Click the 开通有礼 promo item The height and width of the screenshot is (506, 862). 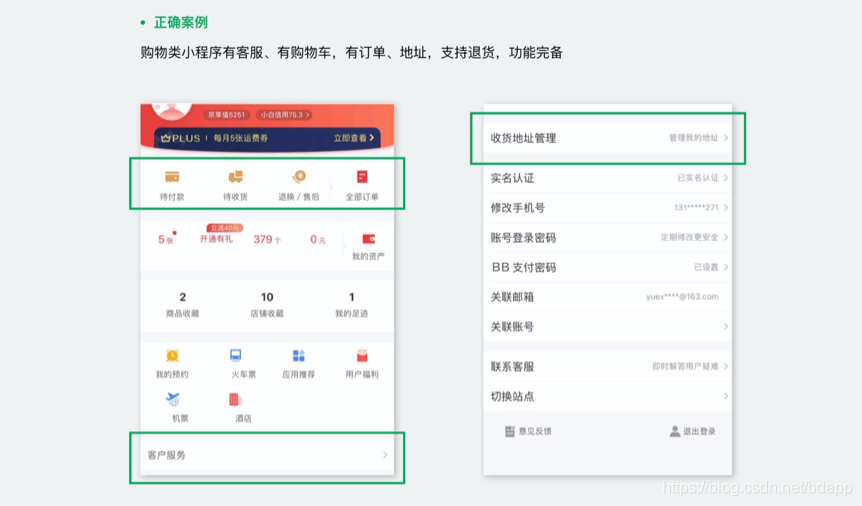(216, 239)
